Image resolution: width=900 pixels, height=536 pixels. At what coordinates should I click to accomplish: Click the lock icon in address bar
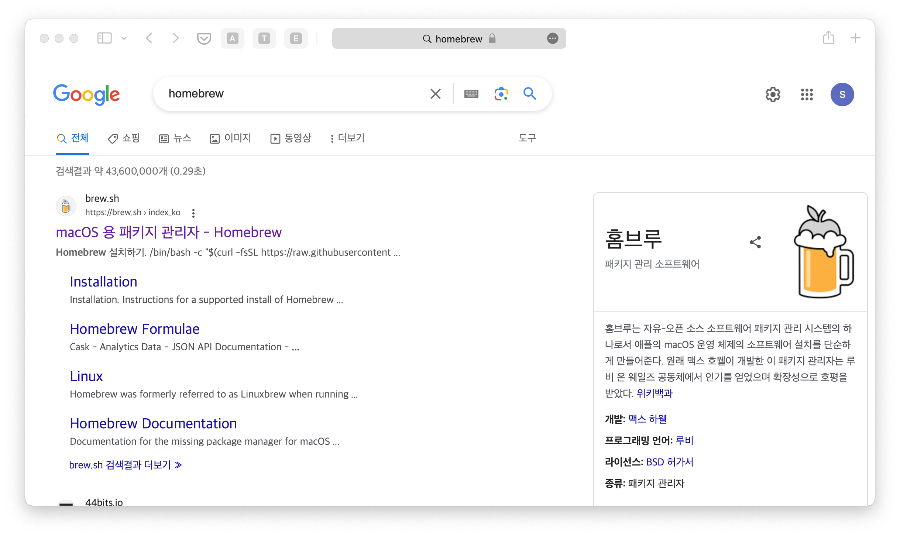click(492, 38)
